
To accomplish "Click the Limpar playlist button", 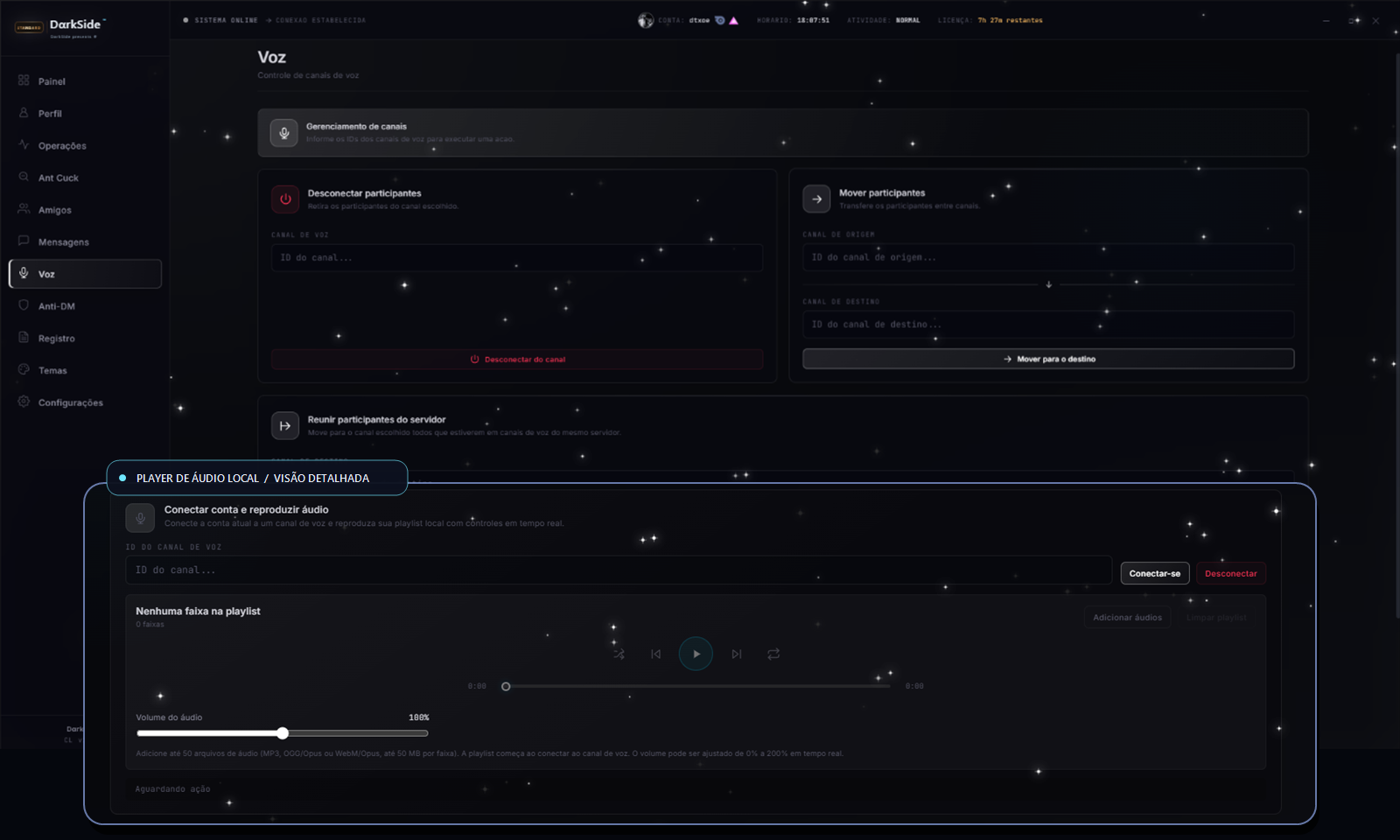I will coord(1216,617).
